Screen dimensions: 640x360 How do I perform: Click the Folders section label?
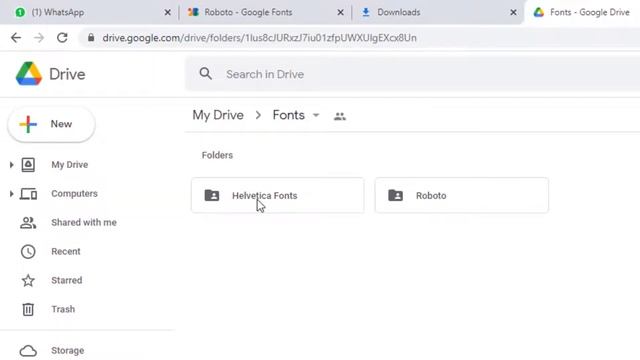(x=217, y=155)
